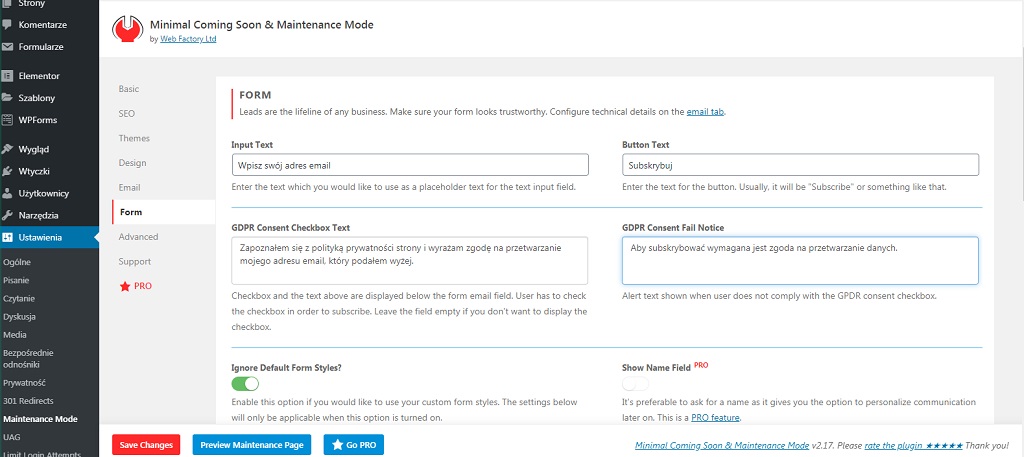The width and height of the screenshot is (1024, 457).
Task: Open Minimal Coming Soon footer link
Action: click(x=722, y=446)
